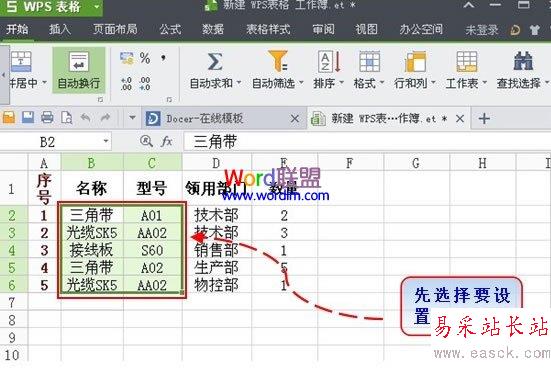The width and height of the screenshot is (551, 368).
Task: Open the Name Box dropdown arrow
Action: pyautogui.click(x=106, y=142)
